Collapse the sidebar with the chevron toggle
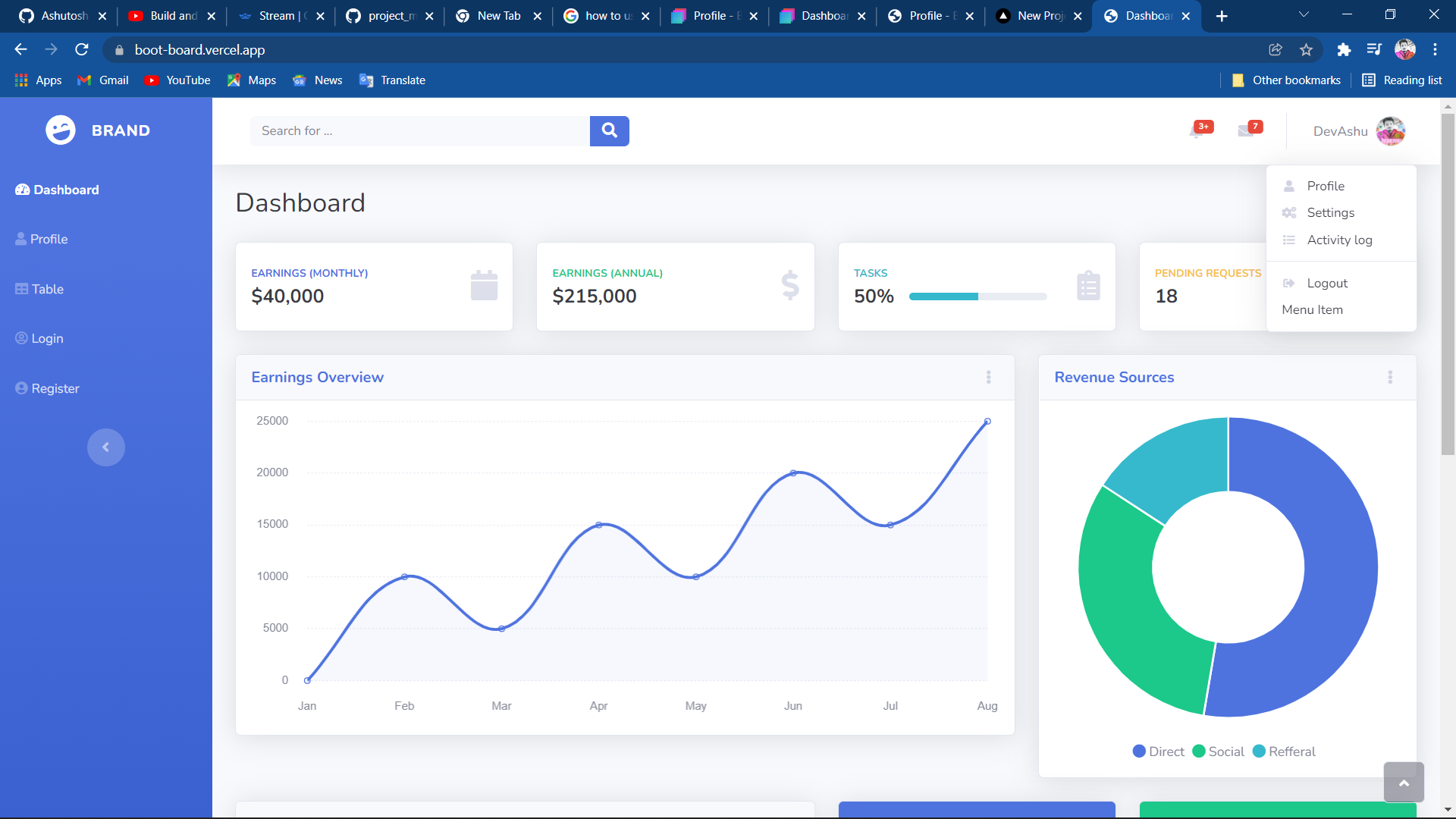 point(106,447)
